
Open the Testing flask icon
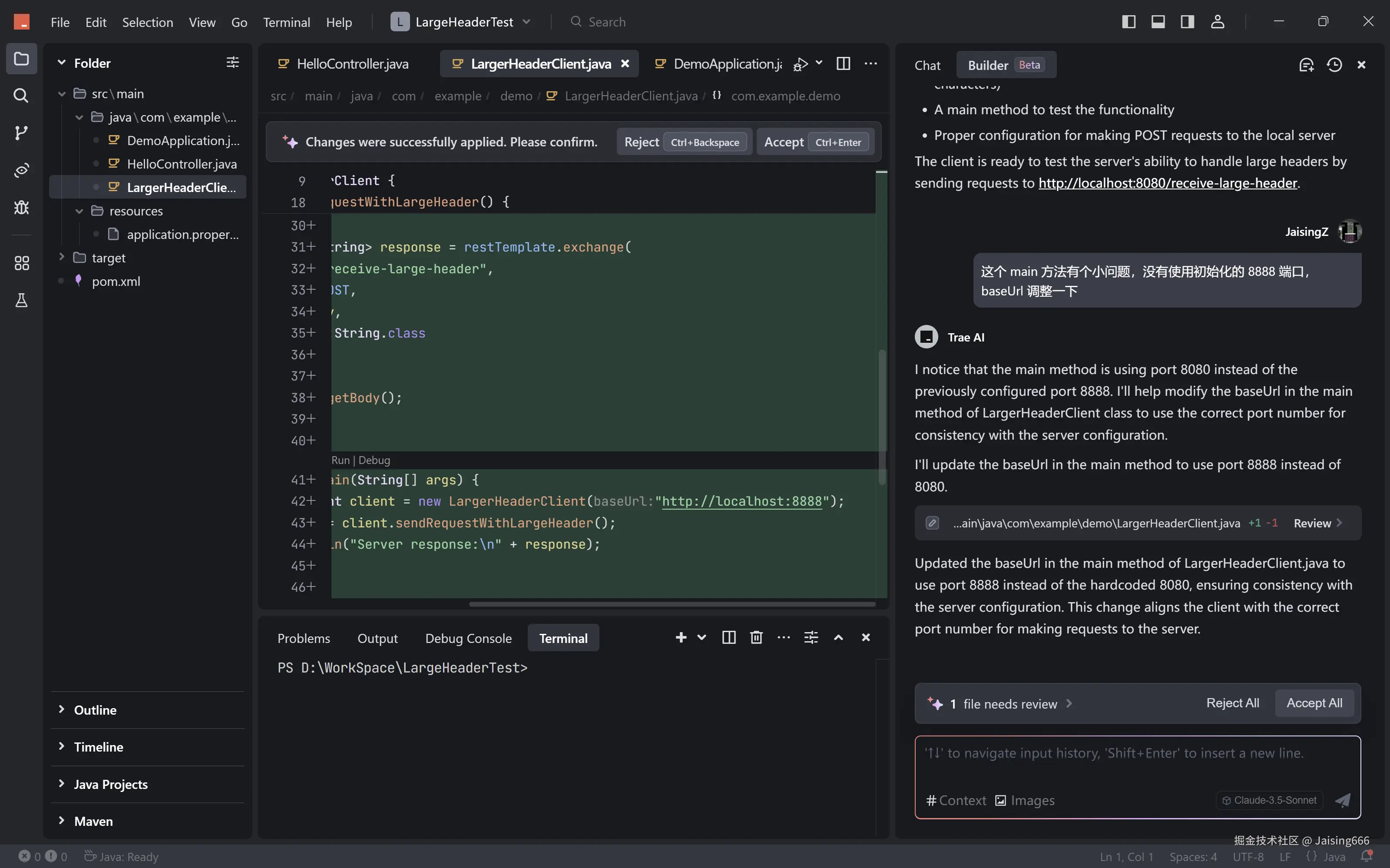[21, 300]
